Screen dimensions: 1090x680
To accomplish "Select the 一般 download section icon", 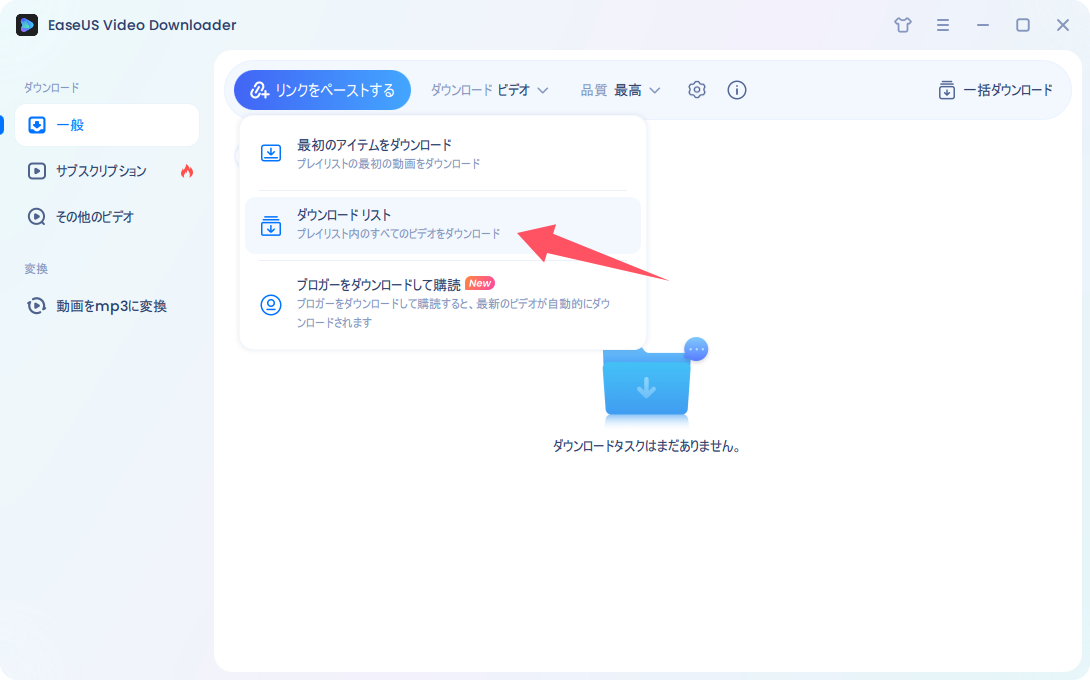I will tap(41, 124).
